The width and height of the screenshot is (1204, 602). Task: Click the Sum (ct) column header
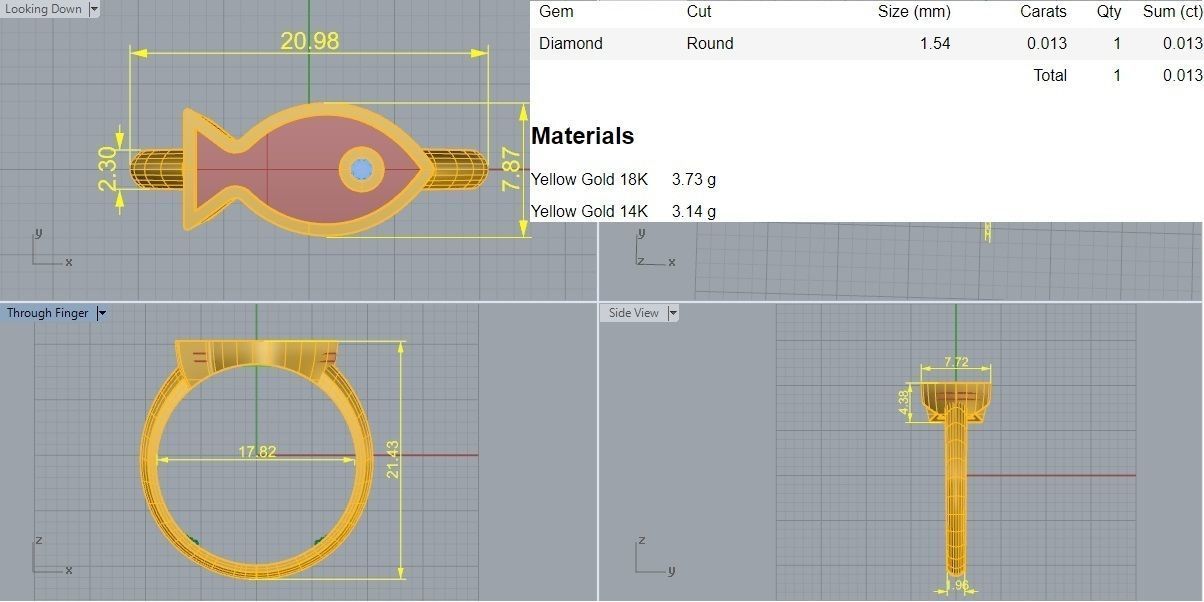point(1172,12)
